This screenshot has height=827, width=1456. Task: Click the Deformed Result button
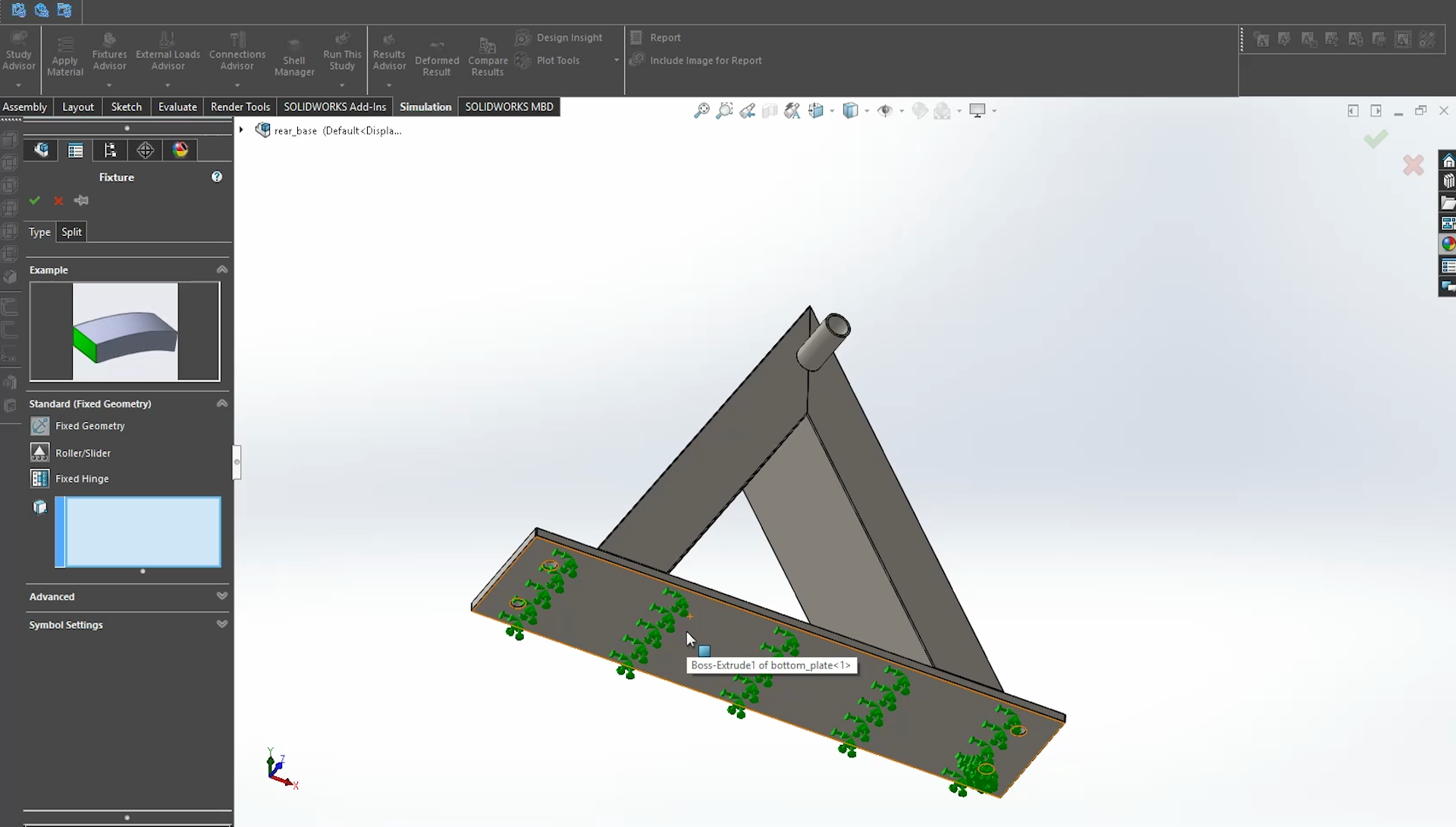[437, 56]
